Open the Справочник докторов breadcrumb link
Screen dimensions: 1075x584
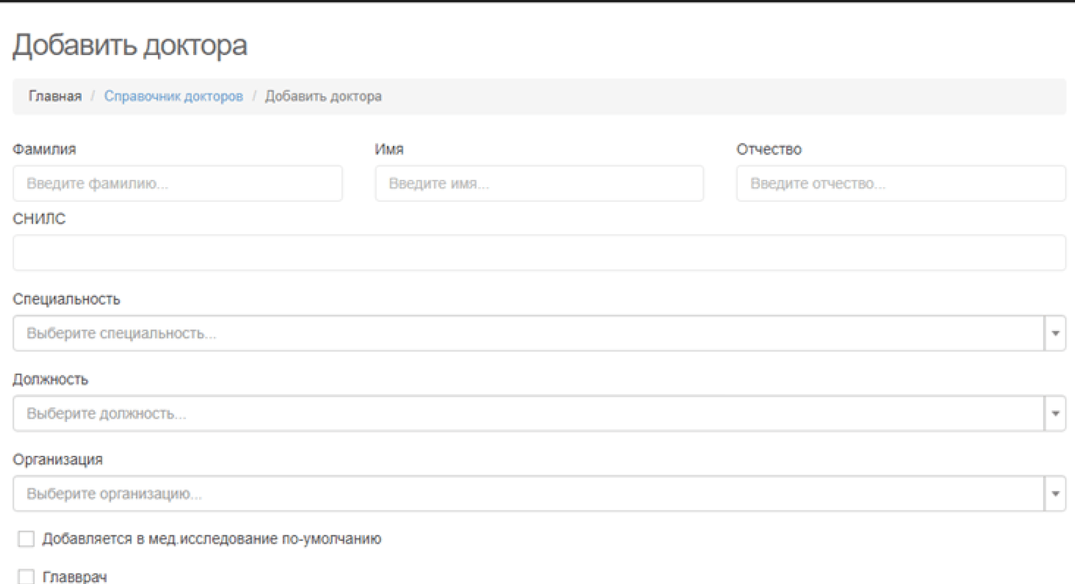coord(173,97)
